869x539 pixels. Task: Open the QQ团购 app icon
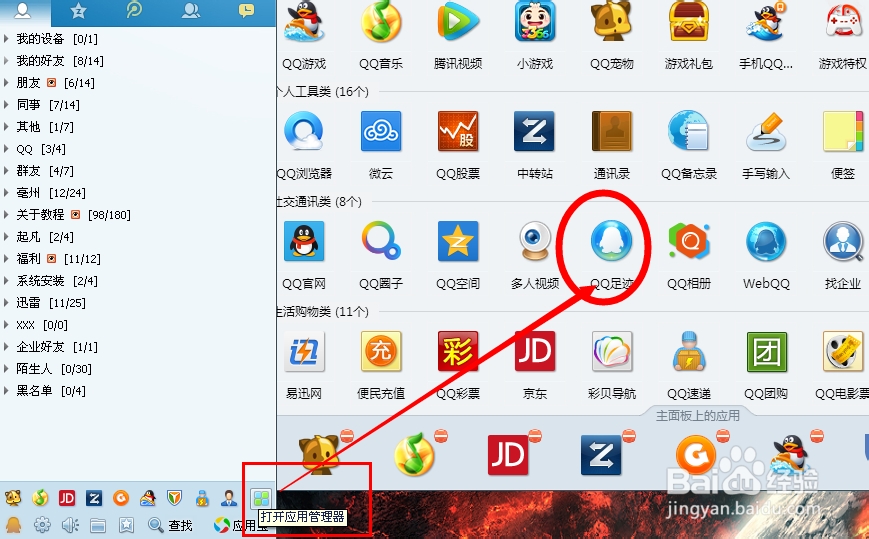tap(766, 351)
